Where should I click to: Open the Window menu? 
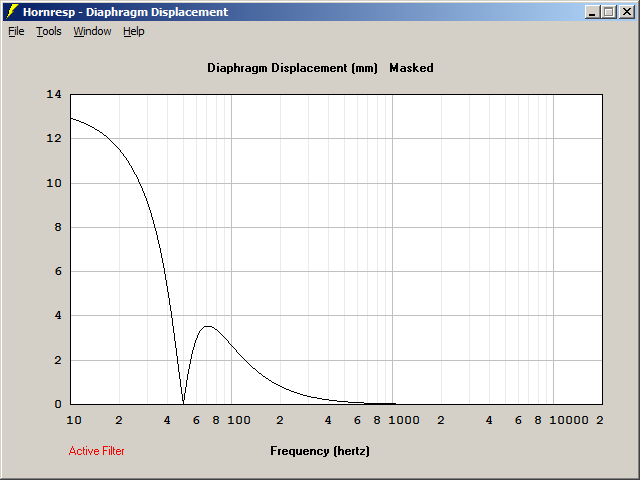(x=92, y=31)
